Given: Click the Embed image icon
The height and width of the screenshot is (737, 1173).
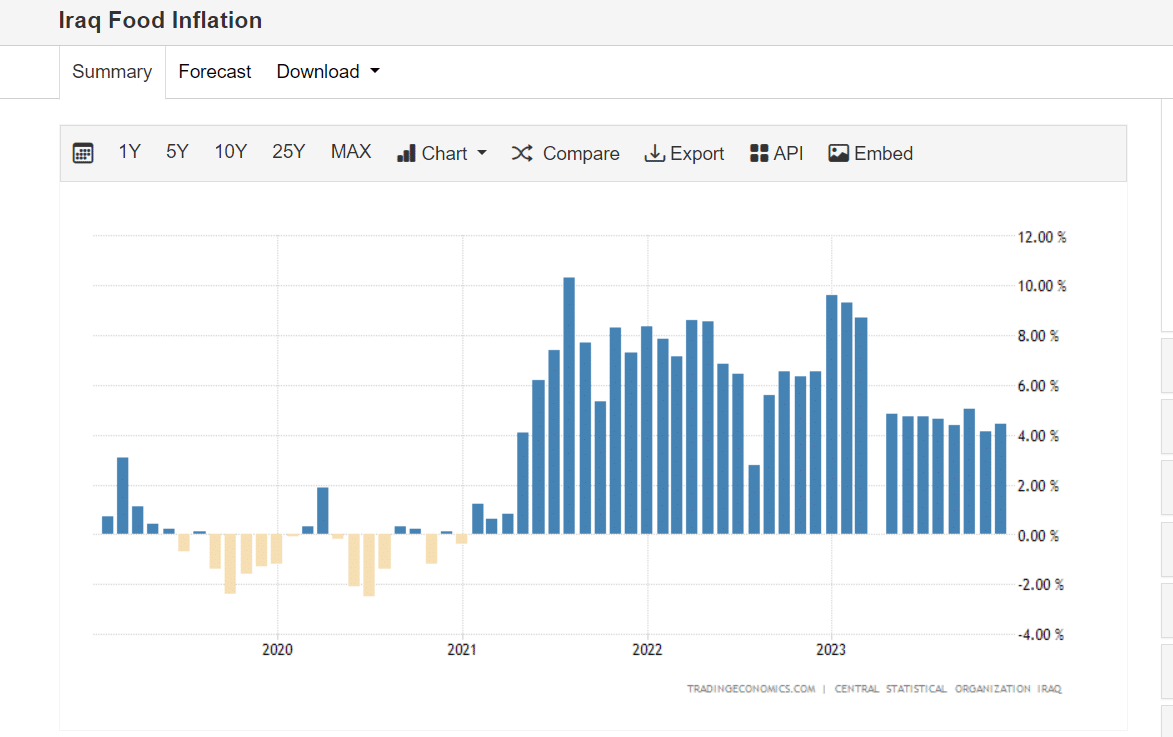Looking at the screenshot, I should tap(838, 153).
